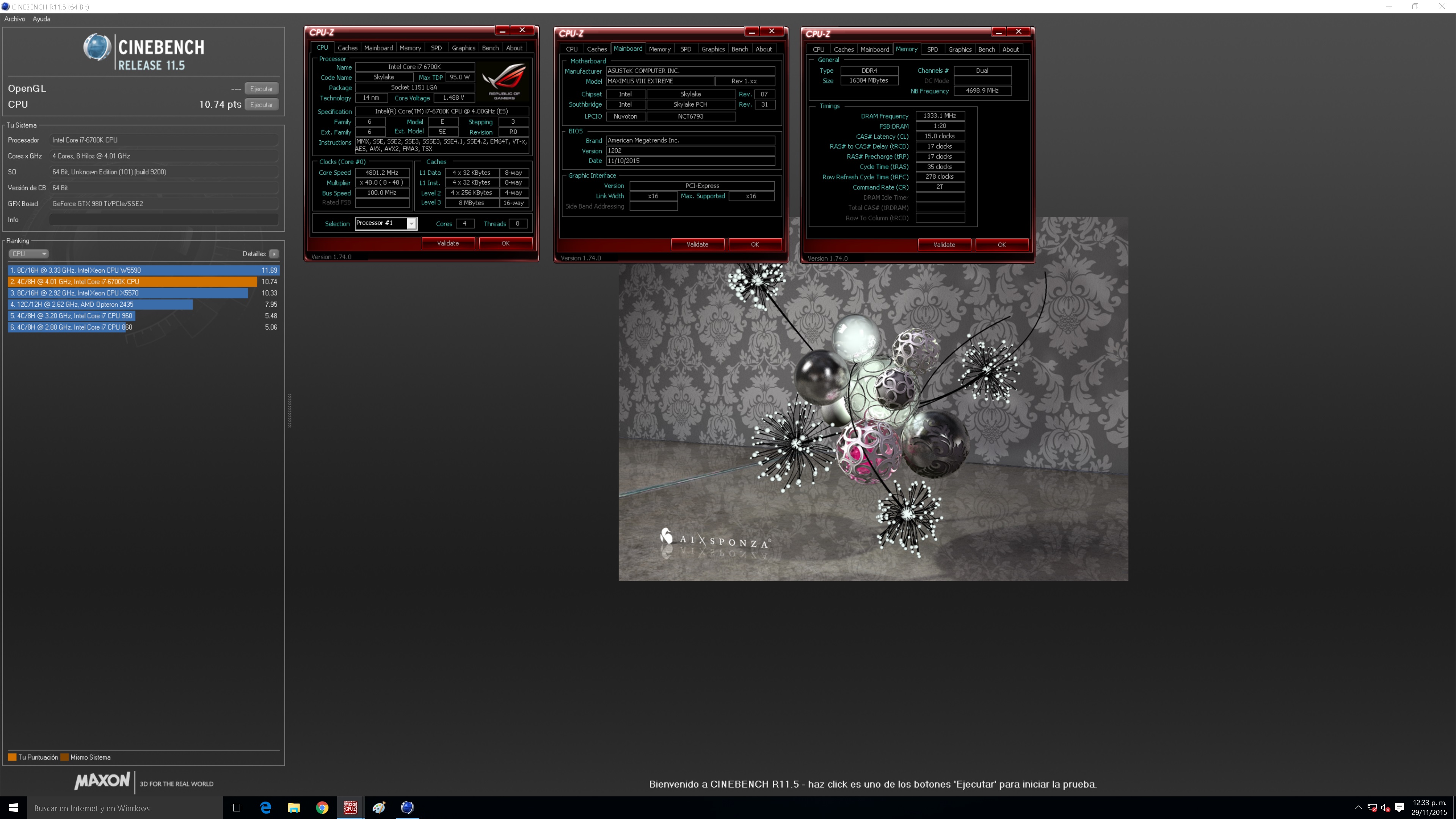Viewport: 1456px width, 819px height.
Task: Open CPU tab in Mainboard CPU-Z window
Action: [572, 49]
